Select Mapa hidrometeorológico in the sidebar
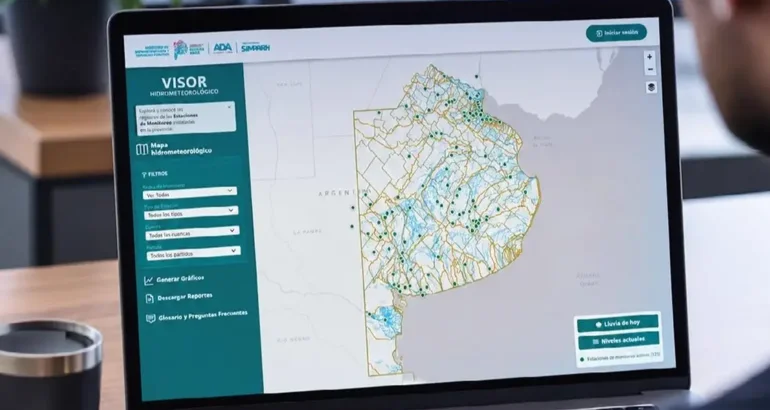Viewport: 770px width, 410px height. (x=175, y=149)
